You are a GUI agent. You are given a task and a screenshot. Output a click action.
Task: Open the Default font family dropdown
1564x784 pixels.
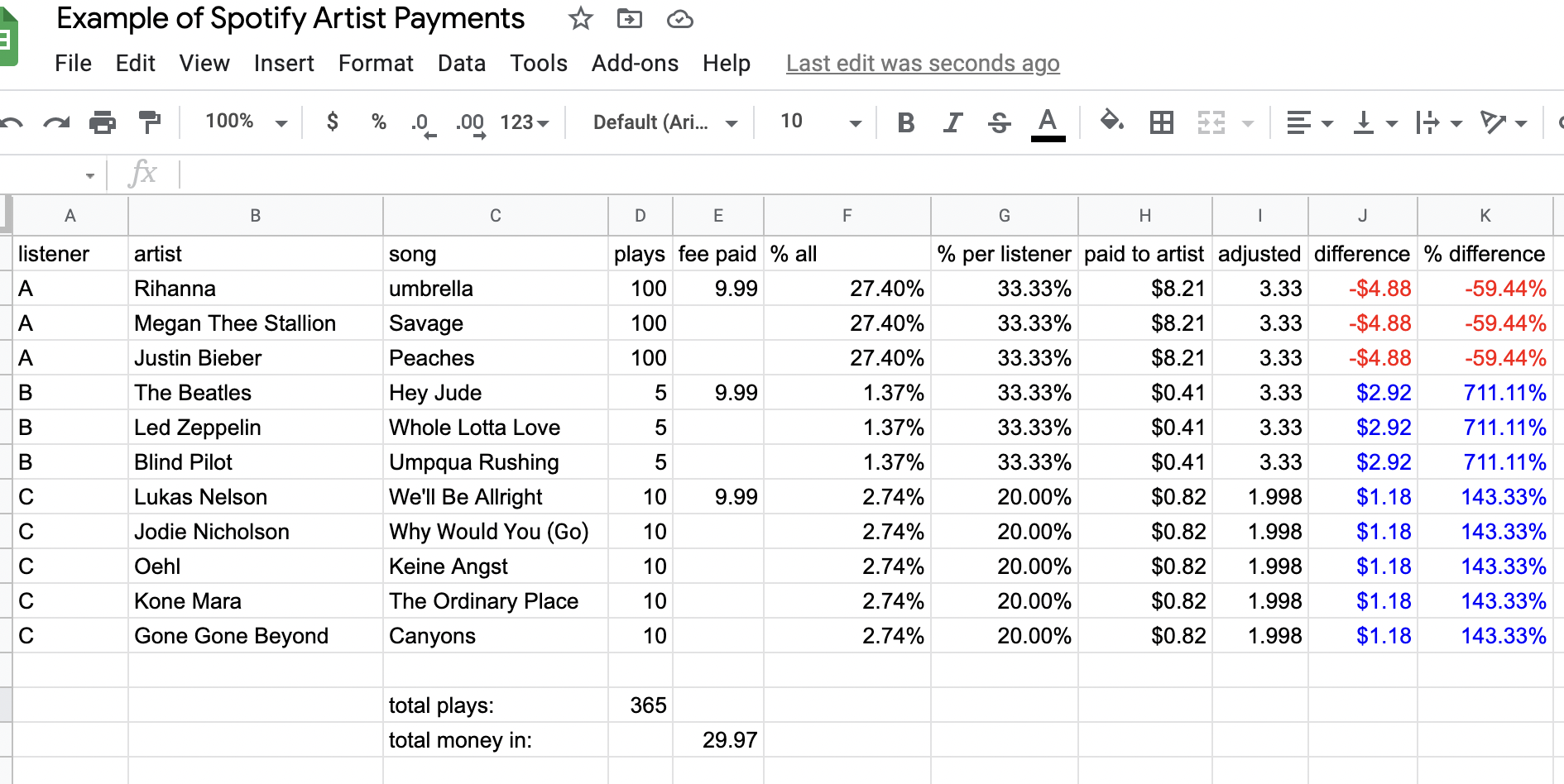pyautogui.click(x=664, y=122)
